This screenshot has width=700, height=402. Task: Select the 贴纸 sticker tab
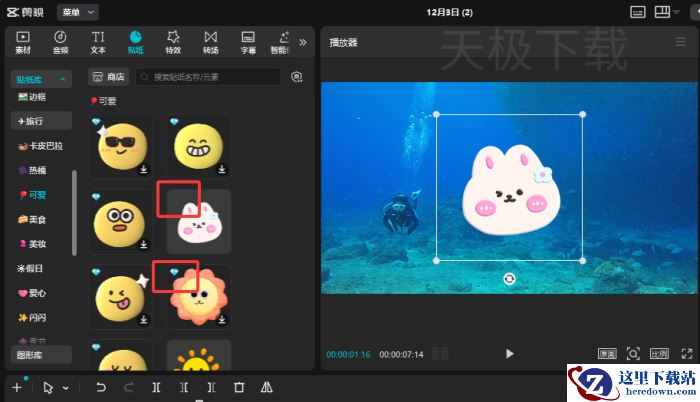(135, 42)
